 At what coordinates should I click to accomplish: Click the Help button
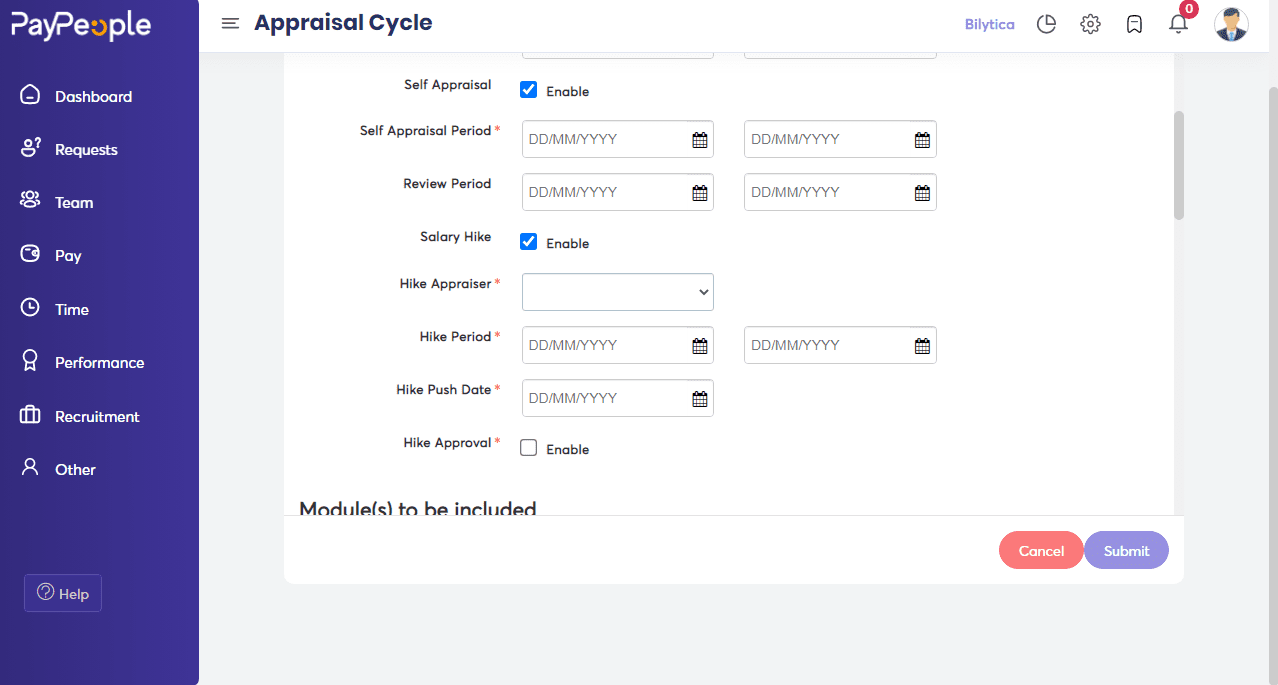click(63, 593)
